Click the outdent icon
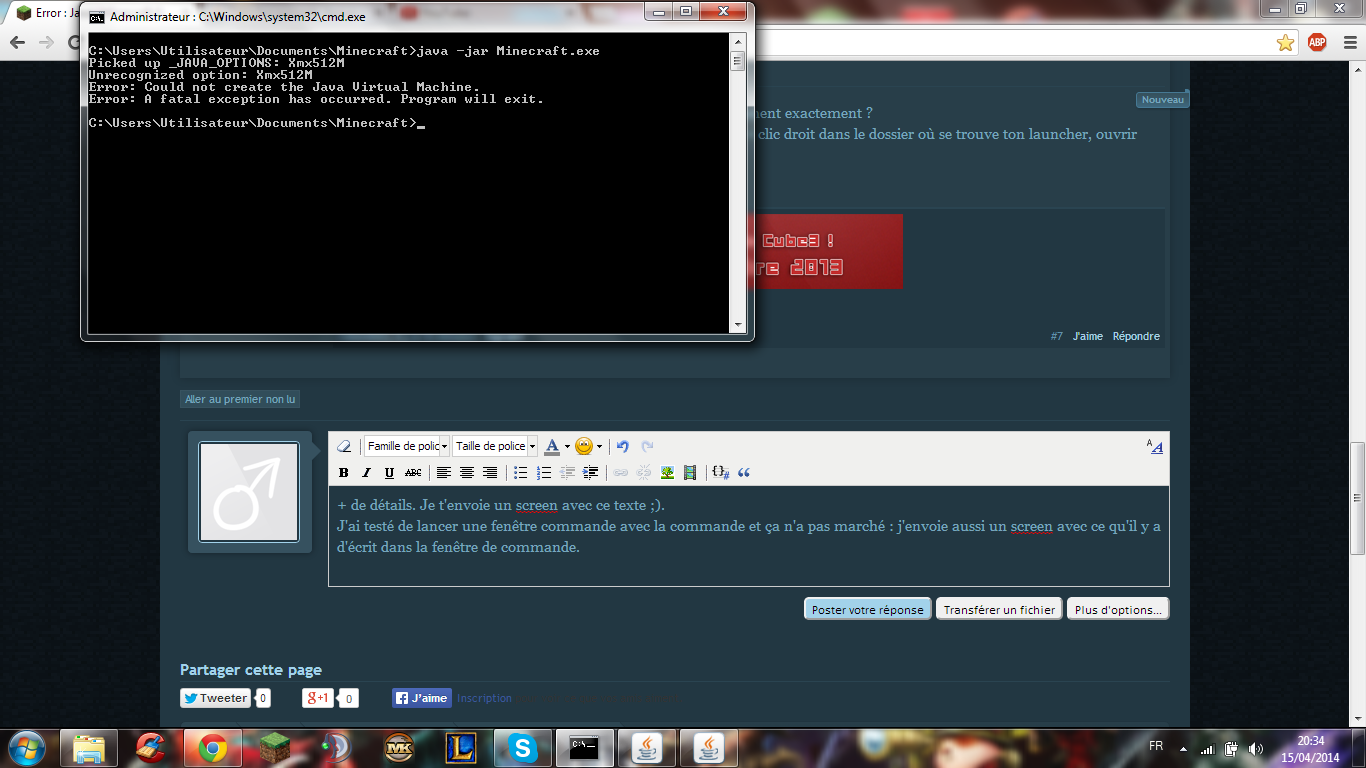Image resolution: width=1366 pixels, height=768 pixels. [568, 473]
